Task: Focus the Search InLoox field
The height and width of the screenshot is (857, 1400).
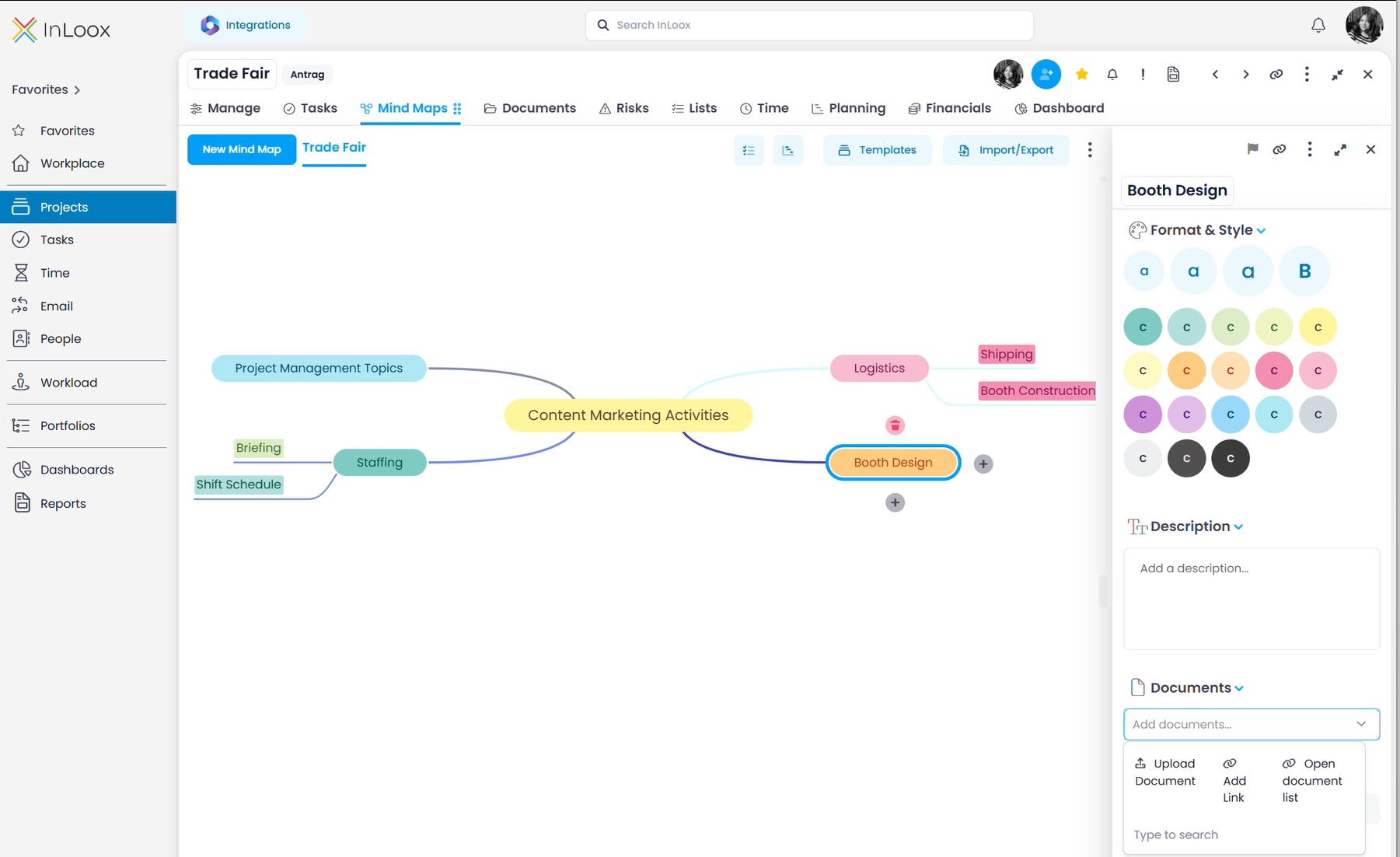Action: pos(809,25)
